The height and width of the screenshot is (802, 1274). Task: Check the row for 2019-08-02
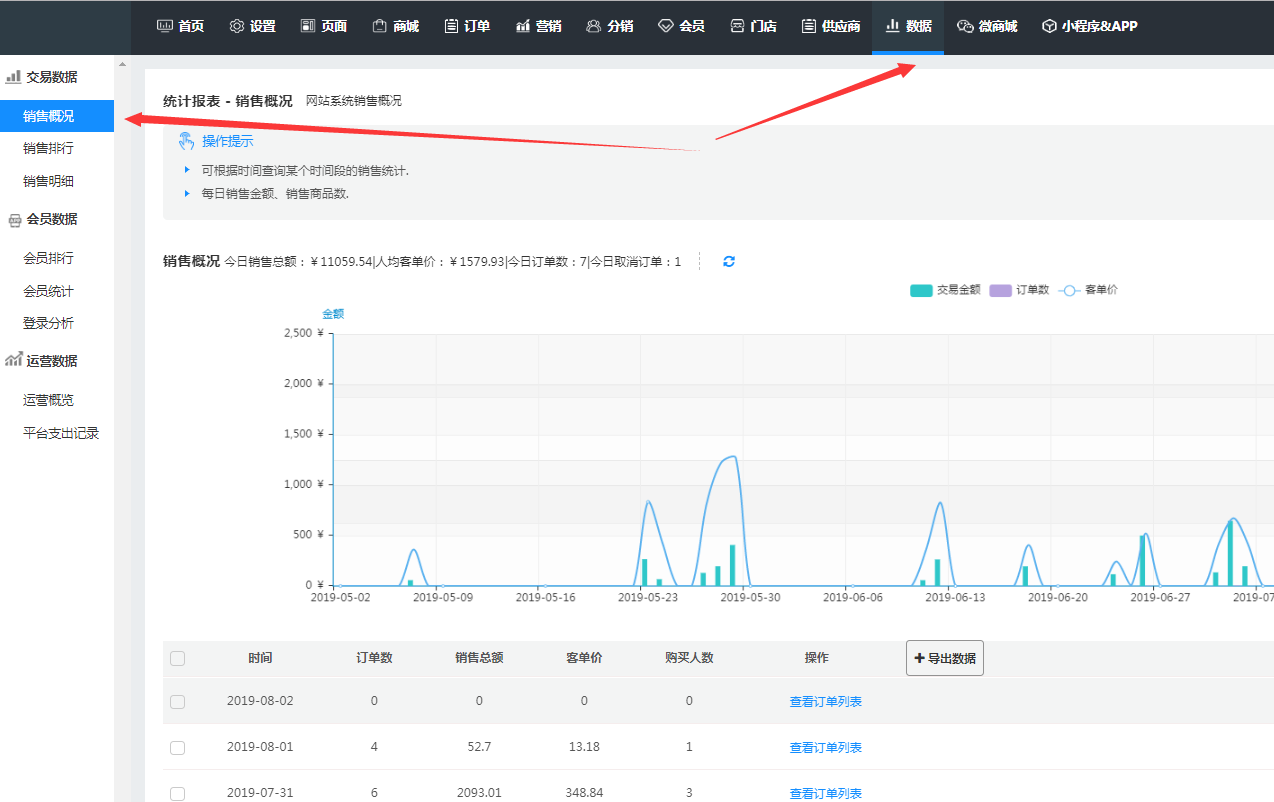click(x=177, y=702)
